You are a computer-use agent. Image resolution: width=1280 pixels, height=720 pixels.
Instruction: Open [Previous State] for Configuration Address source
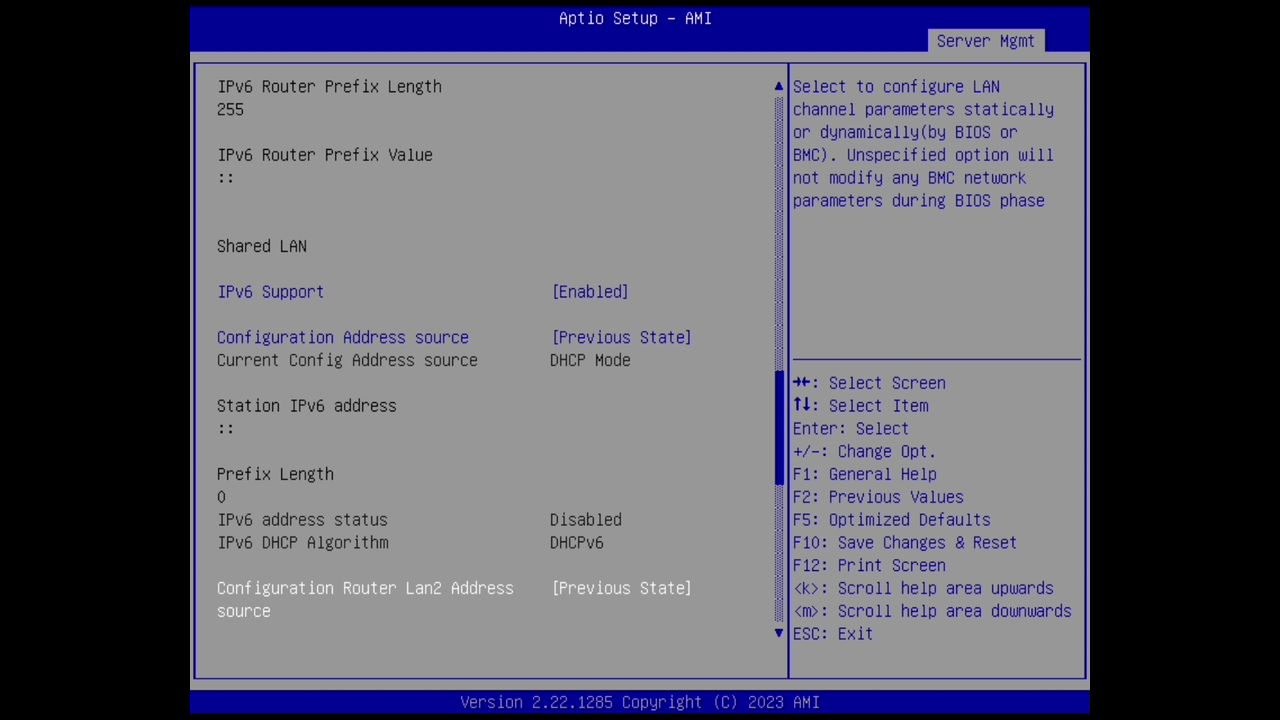(x=621, y=337)
